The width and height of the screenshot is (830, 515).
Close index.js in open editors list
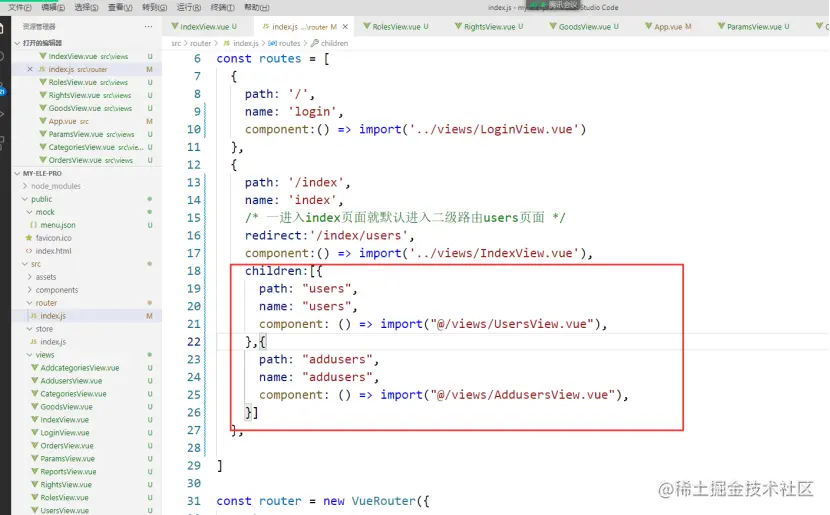tap(30, 69)
